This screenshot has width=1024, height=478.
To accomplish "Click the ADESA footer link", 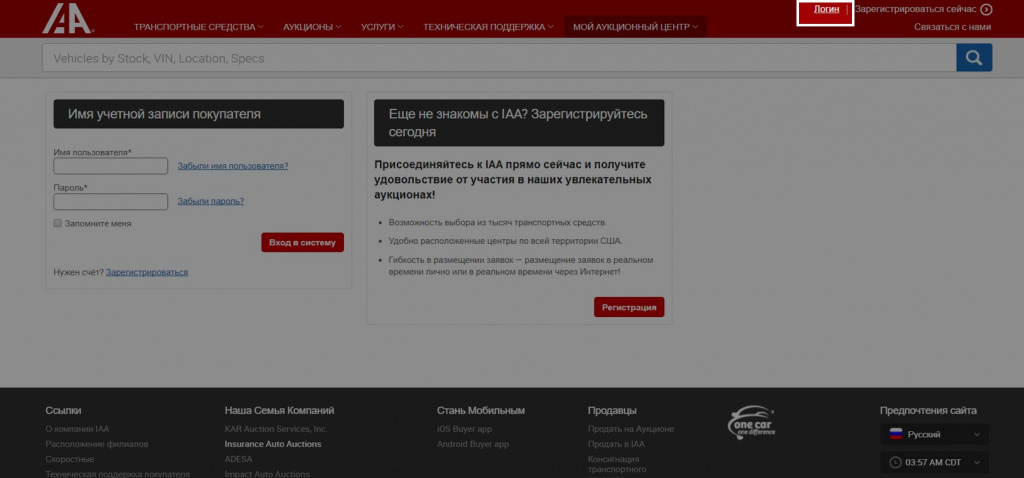I will coord(238,459).
